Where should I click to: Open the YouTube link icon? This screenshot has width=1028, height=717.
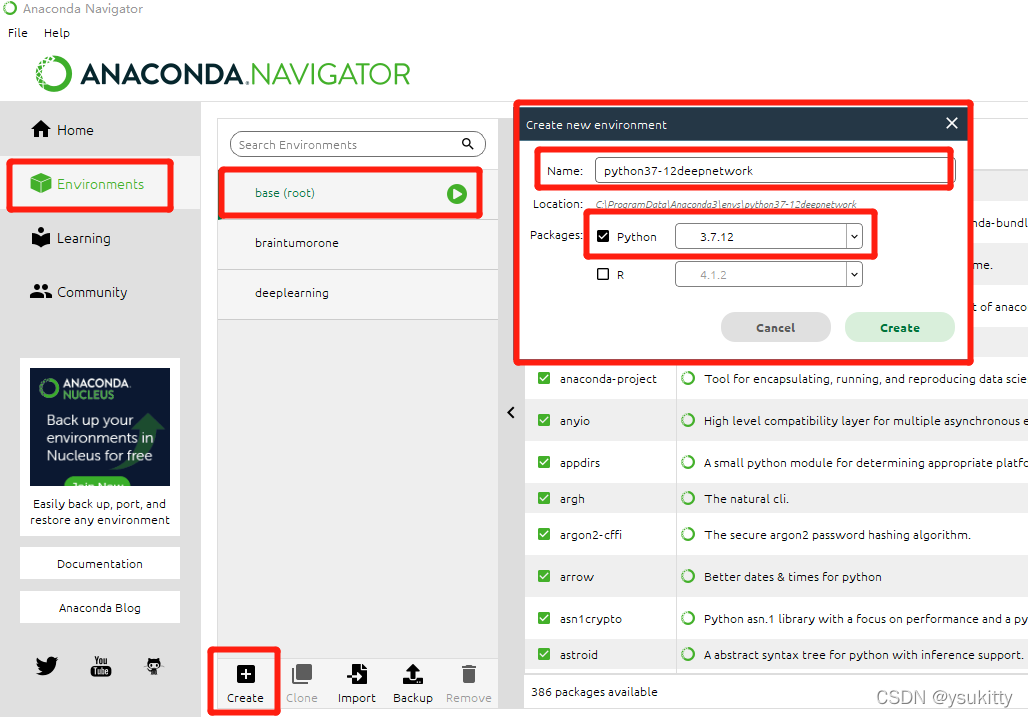click(x=100, y=666)
